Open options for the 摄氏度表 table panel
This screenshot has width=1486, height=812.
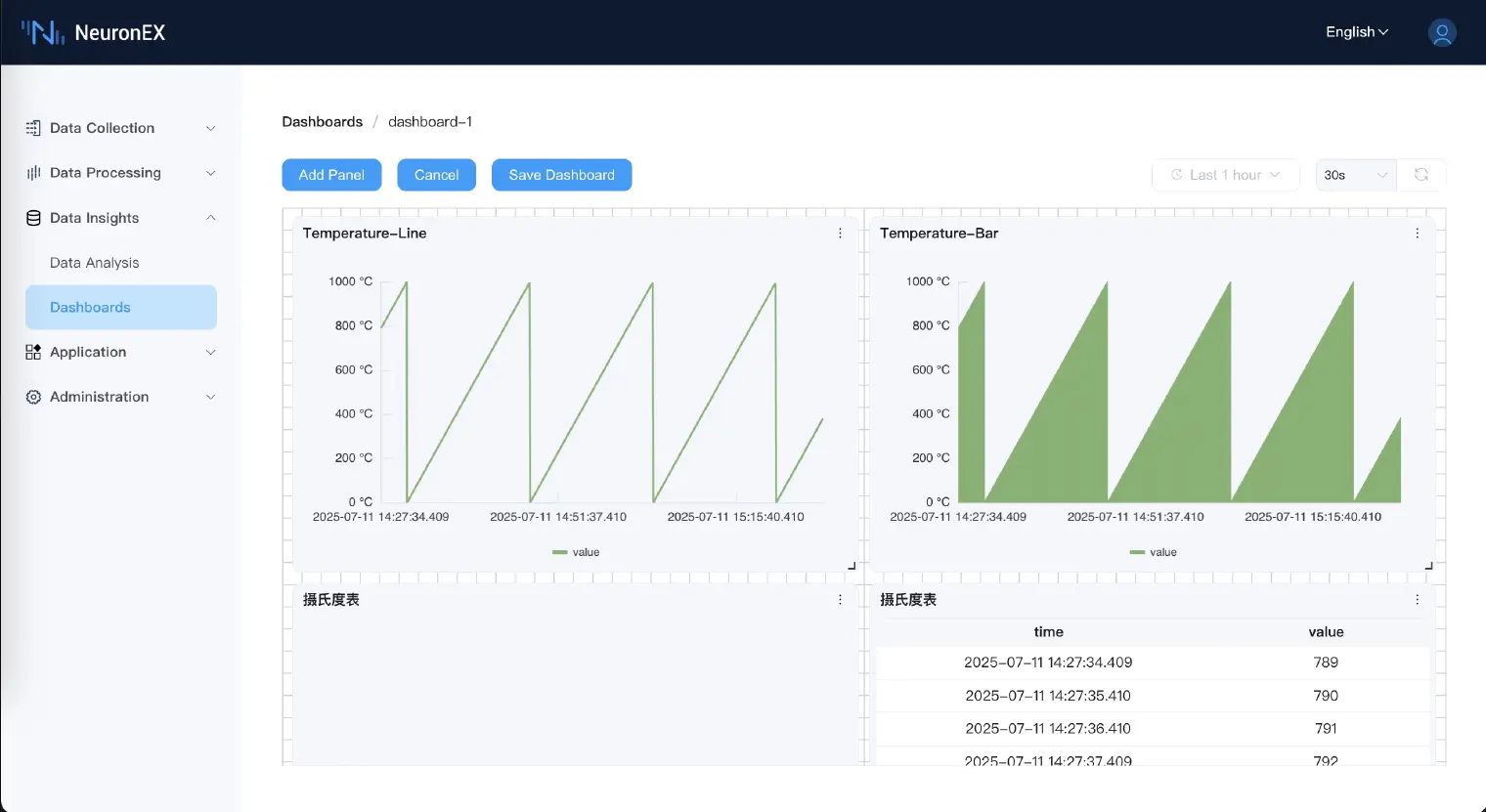1417,600
